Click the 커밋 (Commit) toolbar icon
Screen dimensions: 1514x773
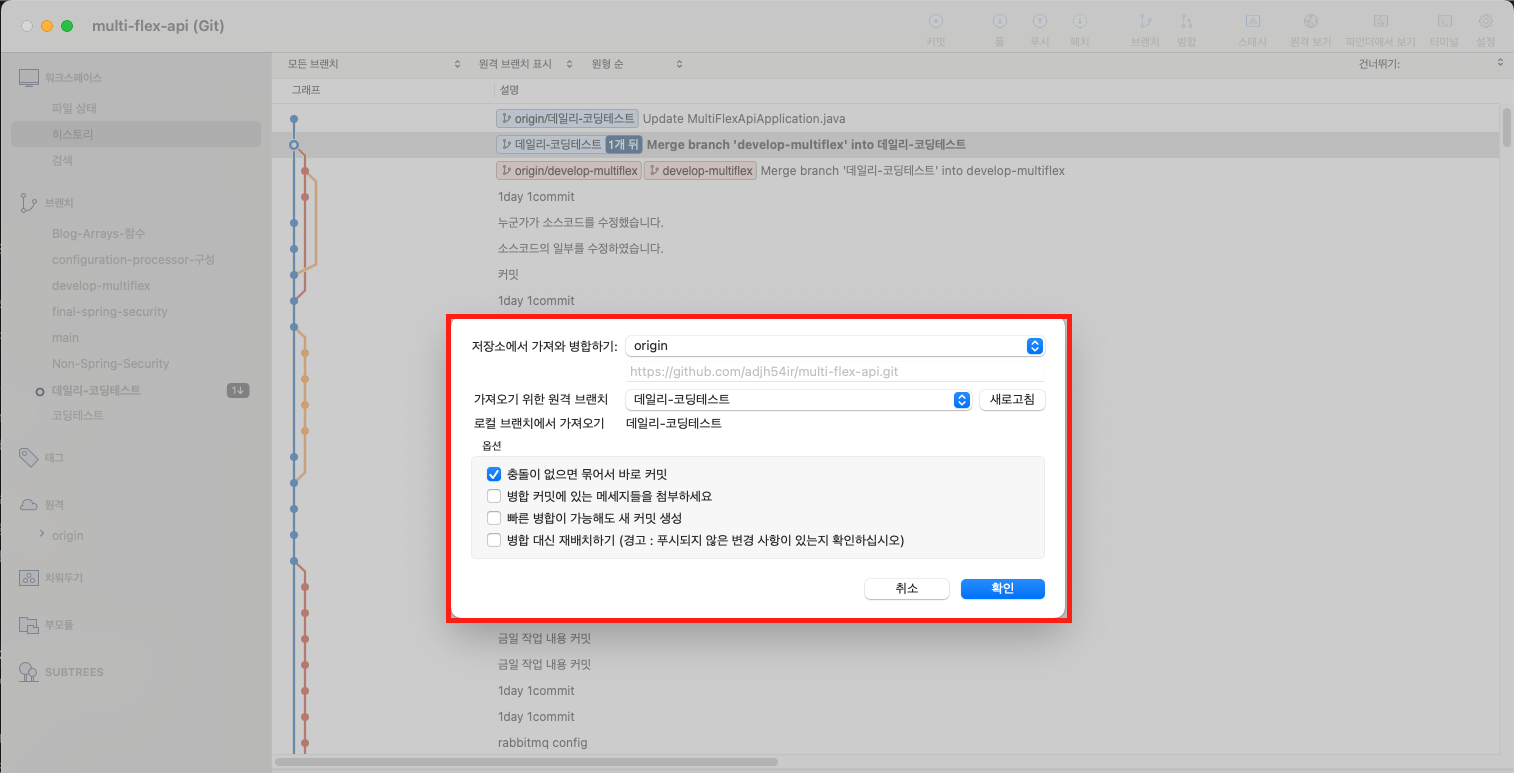tap(935, 21)
